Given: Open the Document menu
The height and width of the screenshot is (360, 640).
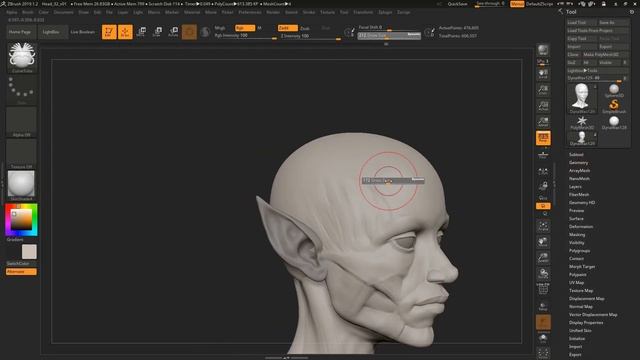Looking at the screenshot, I should tap(64, 12).
